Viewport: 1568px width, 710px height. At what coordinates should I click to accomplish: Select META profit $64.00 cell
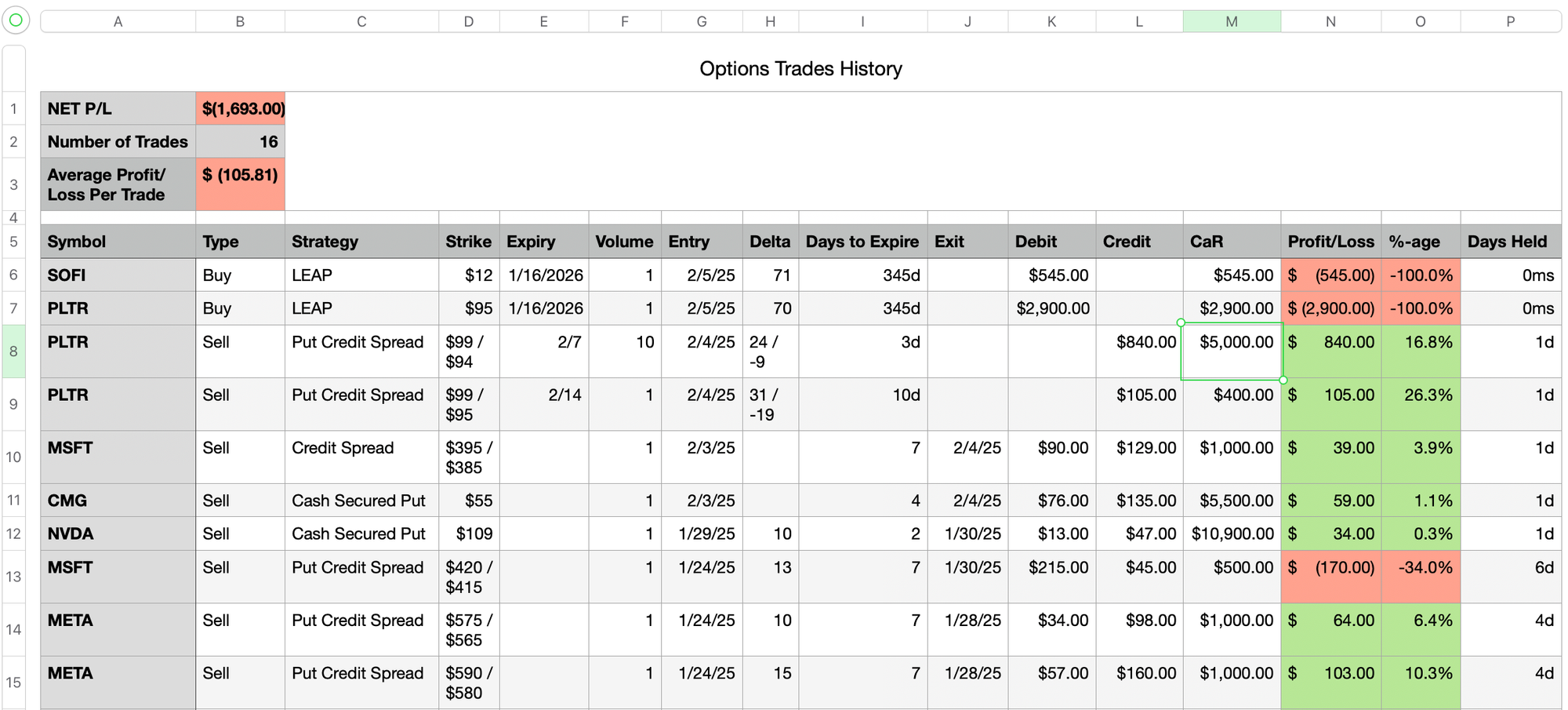pyautogui.click(x=1330, y=629)
